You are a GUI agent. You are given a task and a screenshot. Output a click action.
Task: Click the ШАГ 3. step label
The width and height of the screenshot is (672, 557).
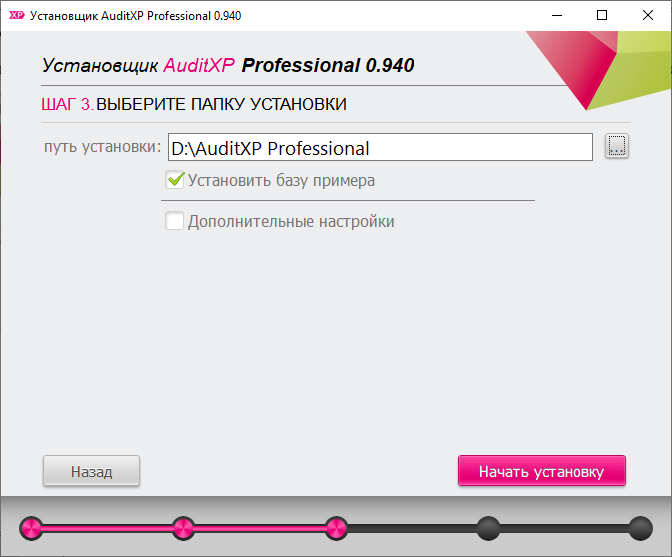click(67, 104)
